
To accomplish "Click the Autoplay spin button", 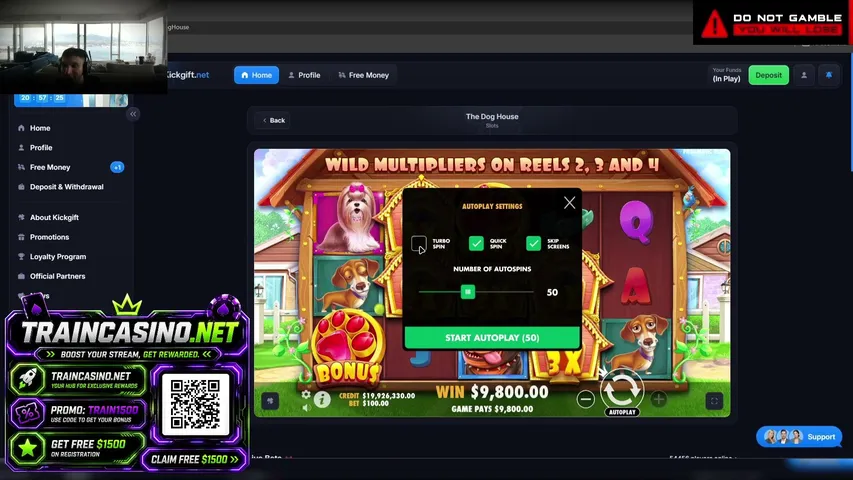I will tap(622, 390).
